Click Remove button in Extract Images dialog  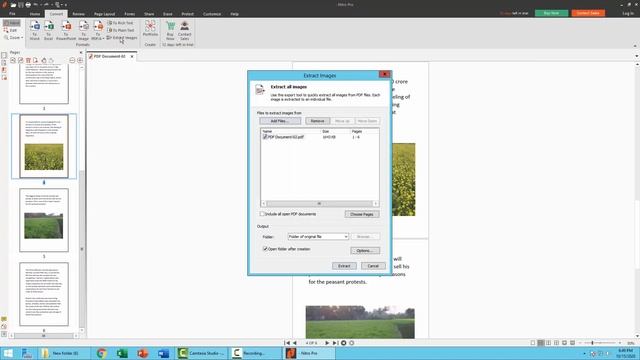(318, 121)
